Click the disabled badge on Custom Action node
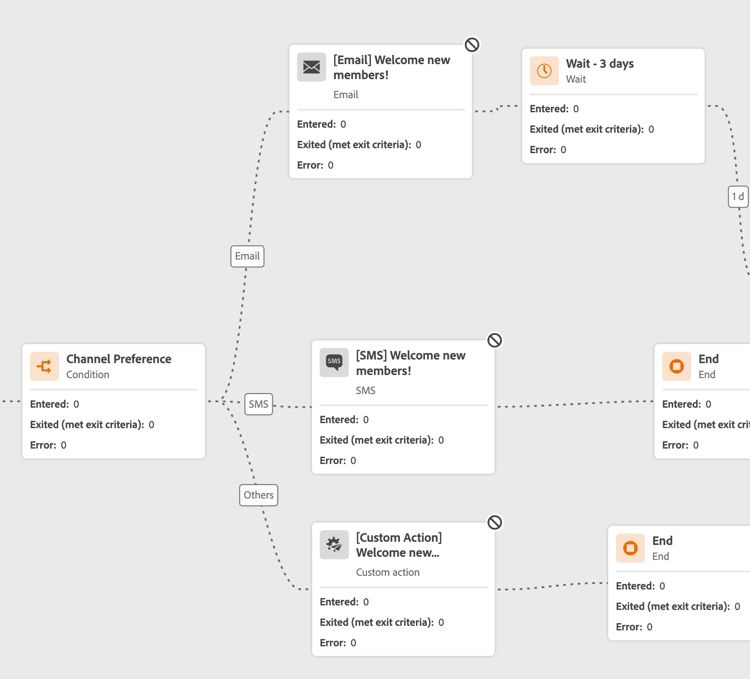The width and height of the screenshot is (750, 679). 495,522
